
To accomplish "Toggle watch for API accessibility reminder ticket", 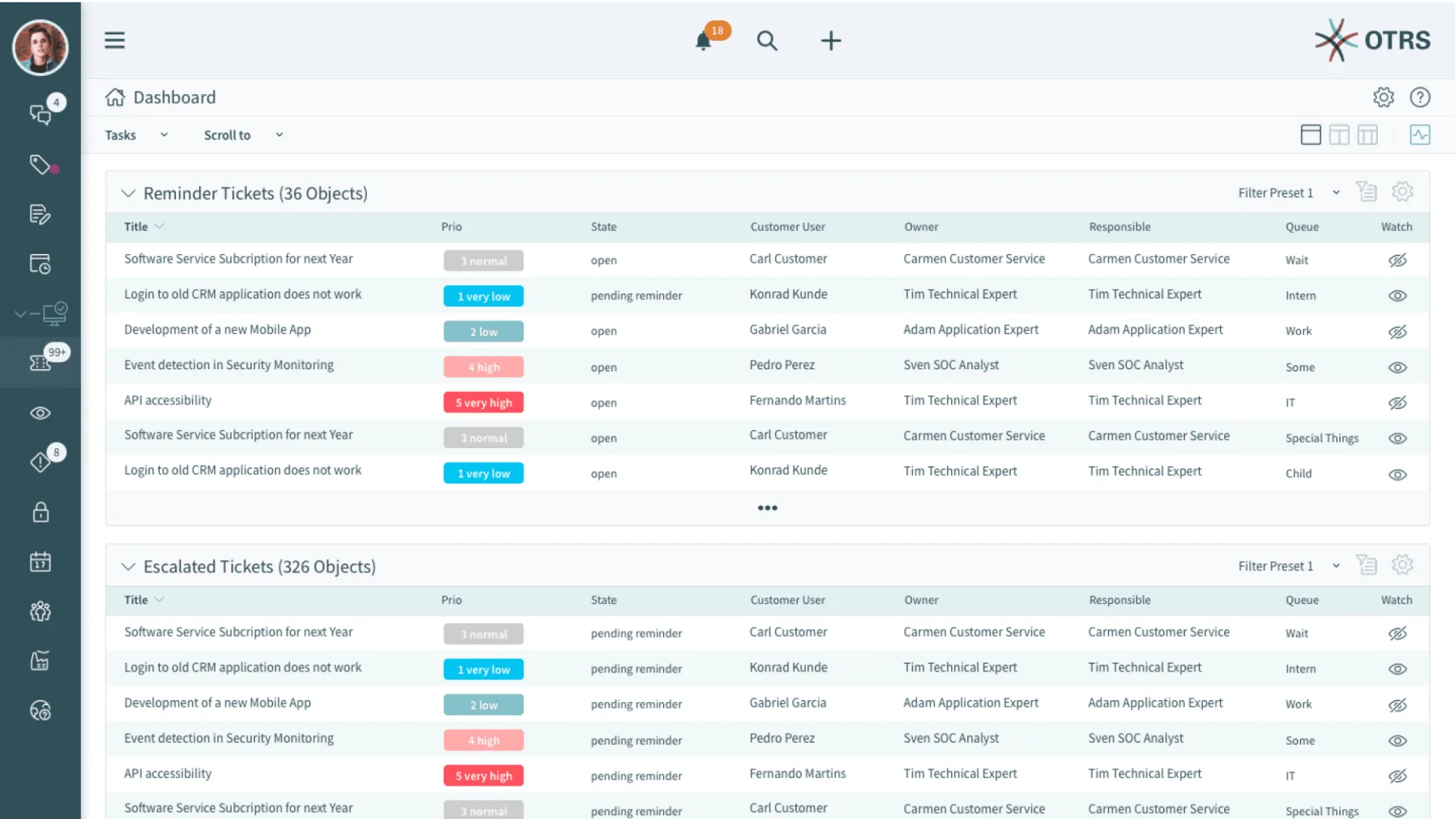I will pyautogui.click(x=1397, y=403).
